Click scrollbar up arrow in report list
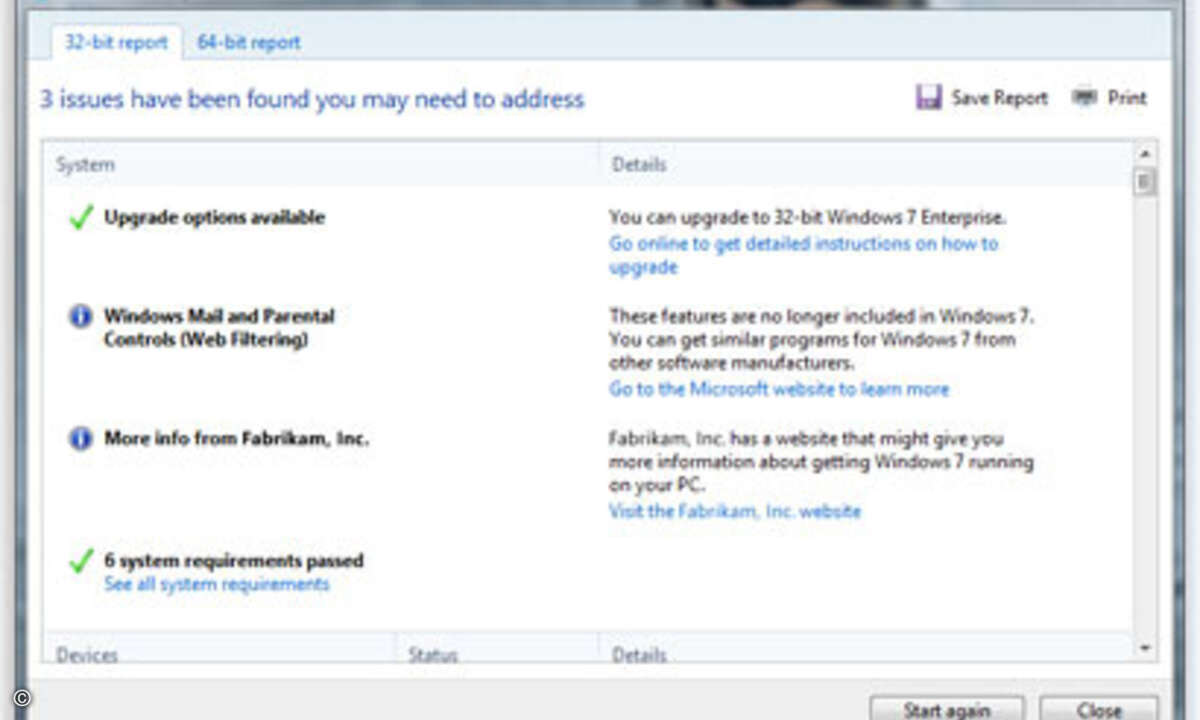The height and width of the screenshot is (720, 1200). click(1145, 154)
